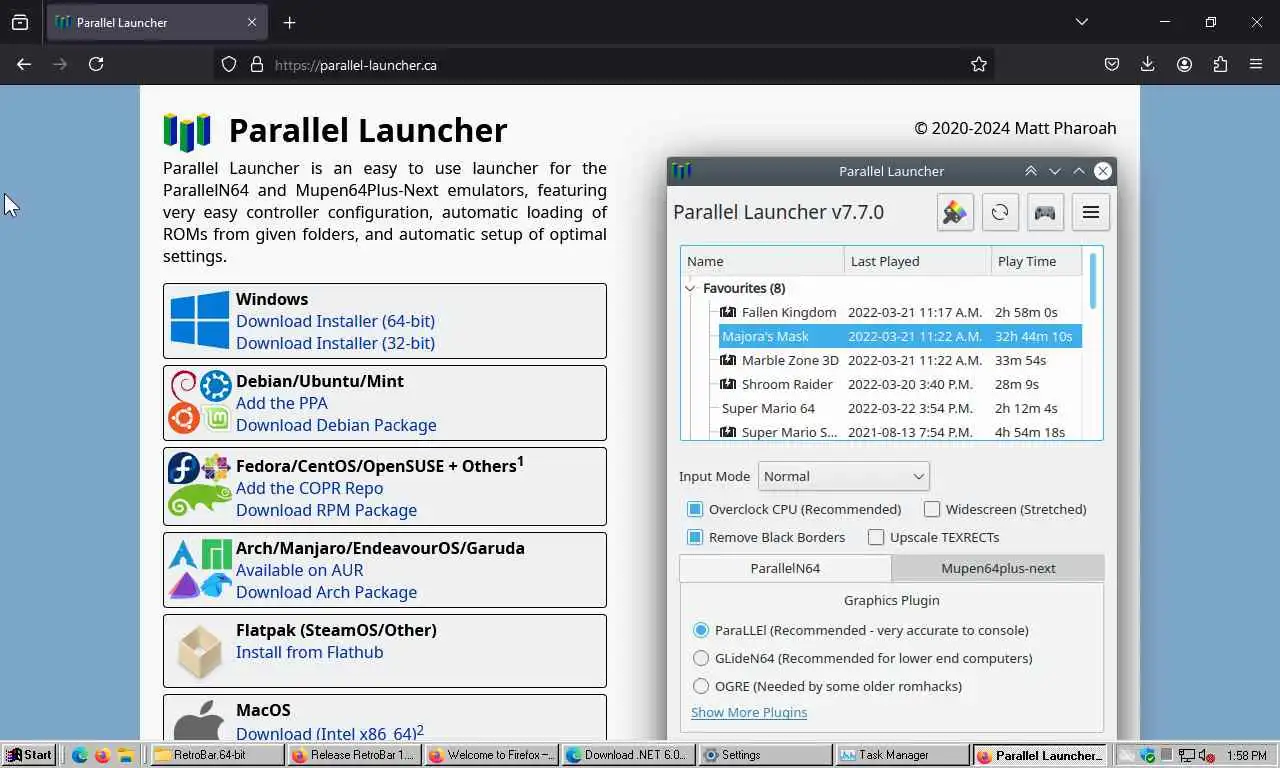The image size is (1280, 768).
Task: Select the OGRE graphics plugin radio
Action: (701, 686)
